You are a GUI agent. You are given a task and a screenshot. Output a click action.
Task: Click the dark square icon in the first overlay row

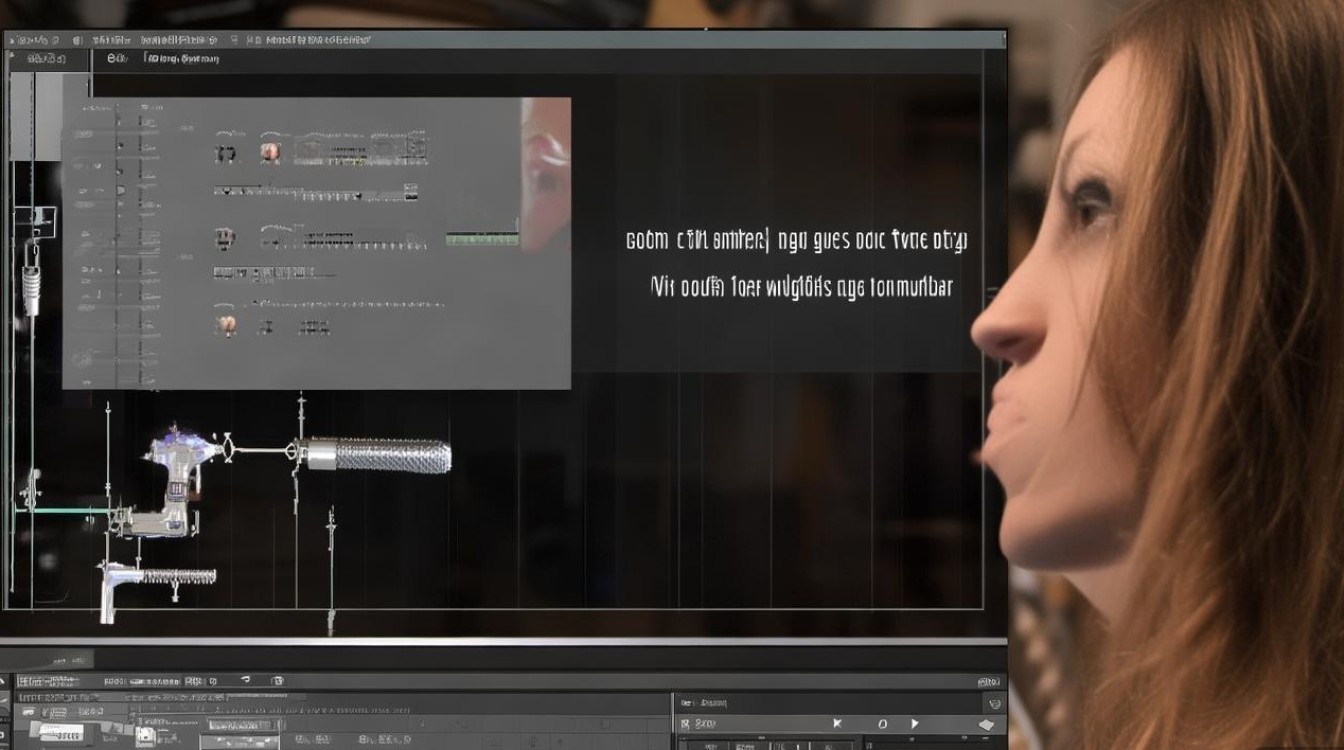226,153
